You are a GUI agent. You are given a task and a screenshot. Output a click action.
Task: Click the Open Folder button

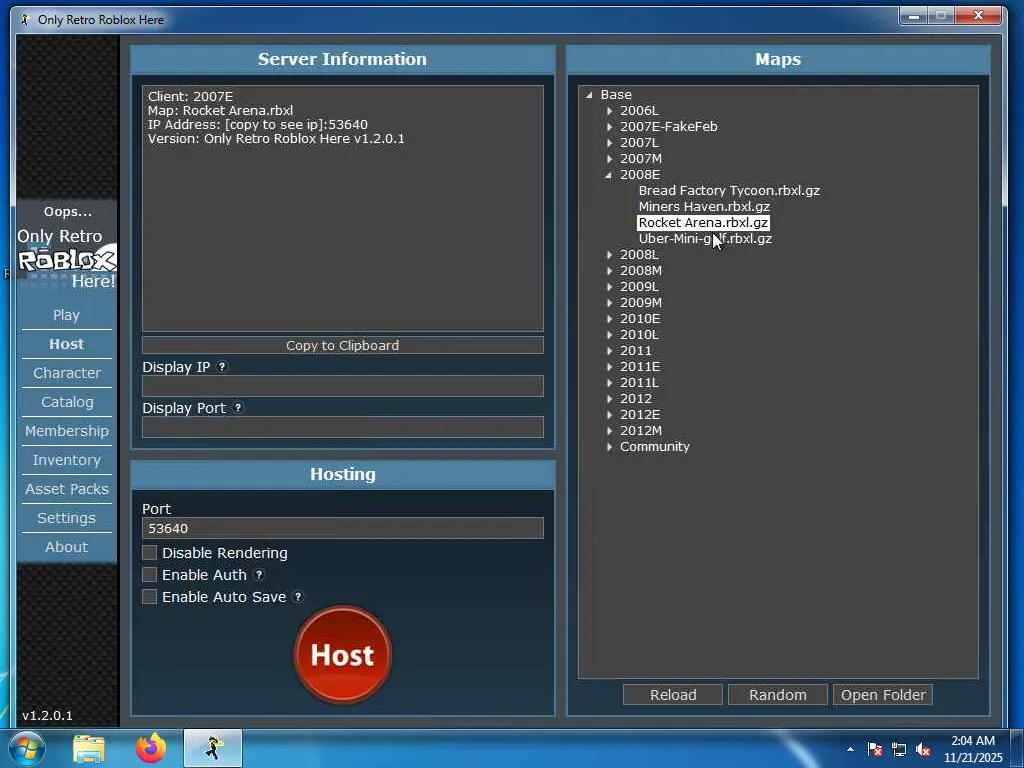coord(883,695)
